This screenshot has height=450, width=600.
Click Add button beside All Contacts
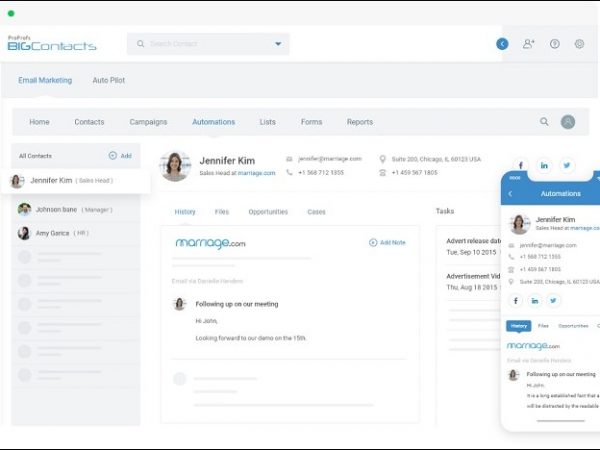click(120, 156)
